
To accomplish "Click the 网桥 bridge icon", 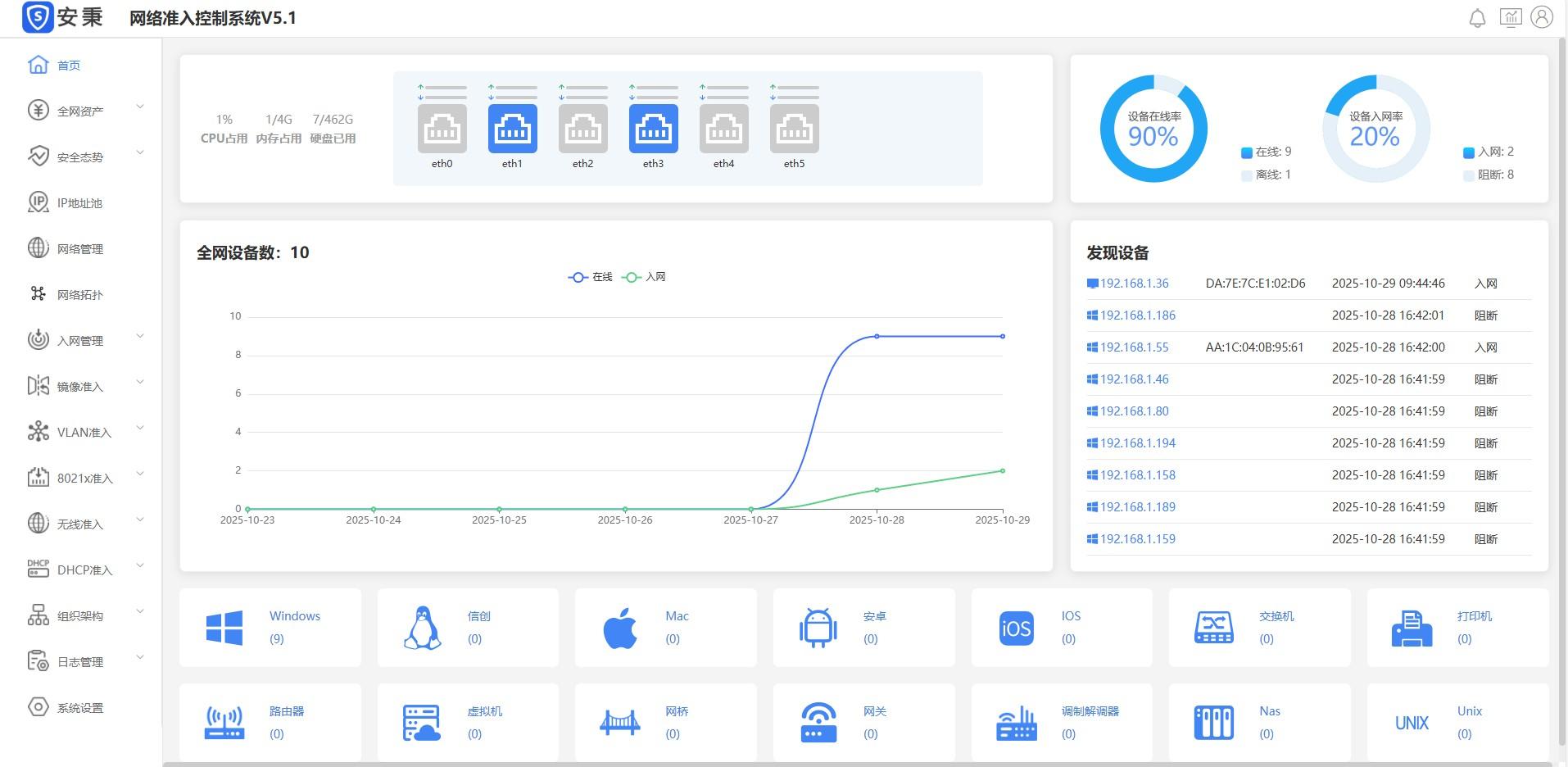I will pos(620,724).
